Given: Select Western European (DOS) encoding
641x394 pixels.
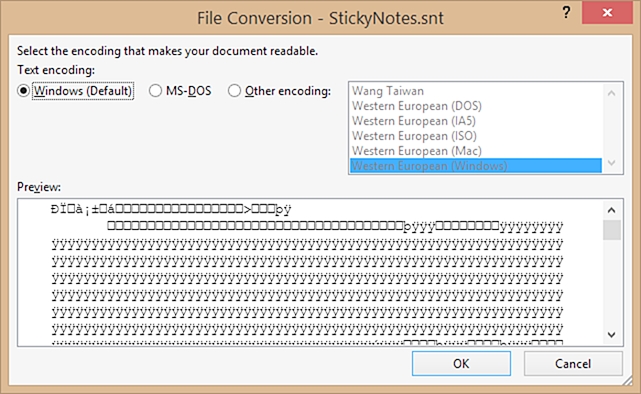Looking at the screenshot, I should (476, 106).
